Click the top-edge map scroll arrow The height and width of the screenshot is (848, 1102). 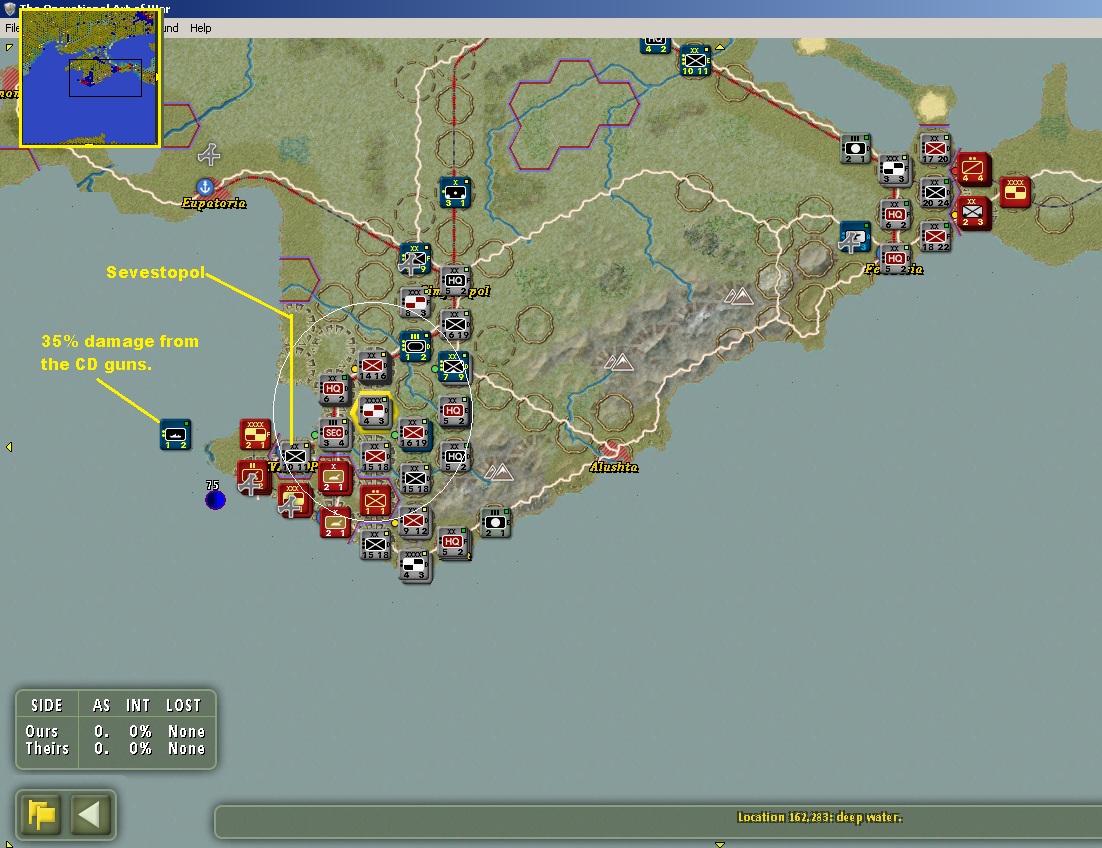(x=720, y=47)
